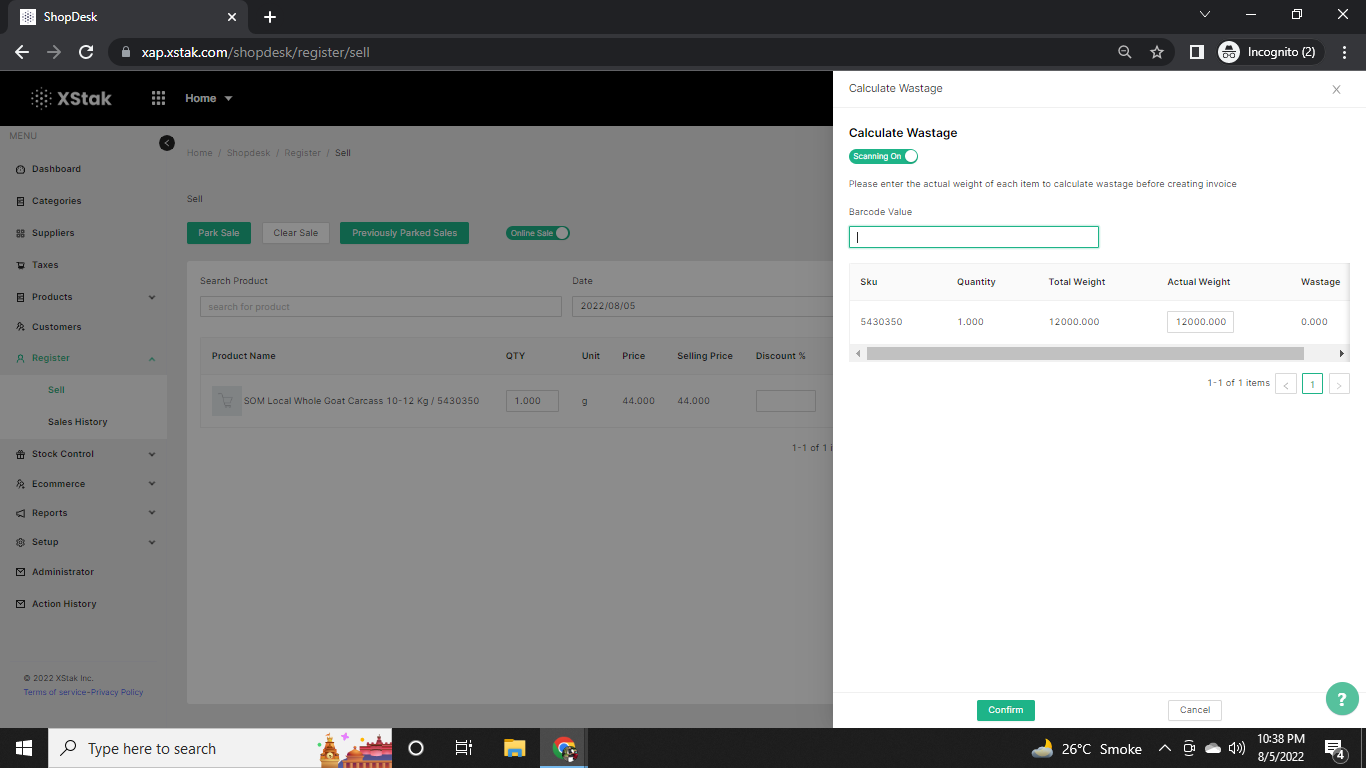Reload the page using the refresh icon

86,52
